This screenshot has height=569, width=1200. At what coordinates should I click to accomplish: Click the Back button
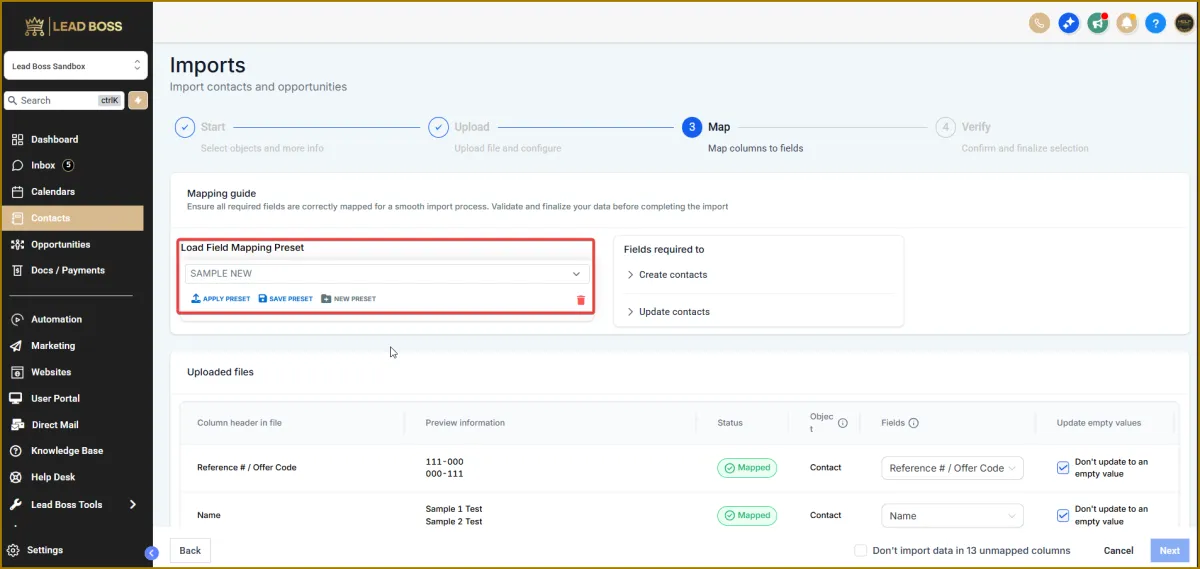(190, 550)
